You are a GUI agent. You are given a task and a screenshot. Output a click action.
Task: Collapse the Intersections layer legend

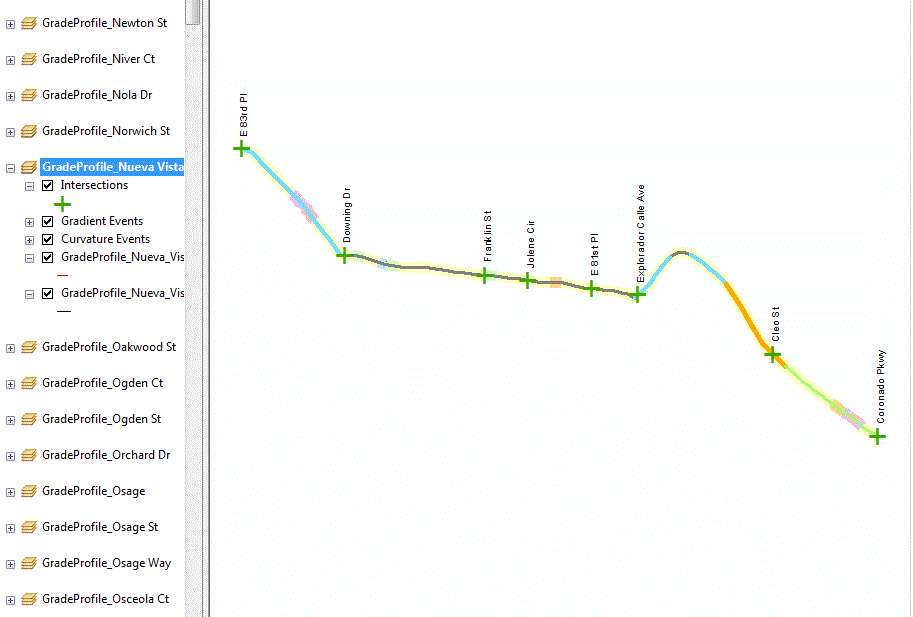point(29,186)
